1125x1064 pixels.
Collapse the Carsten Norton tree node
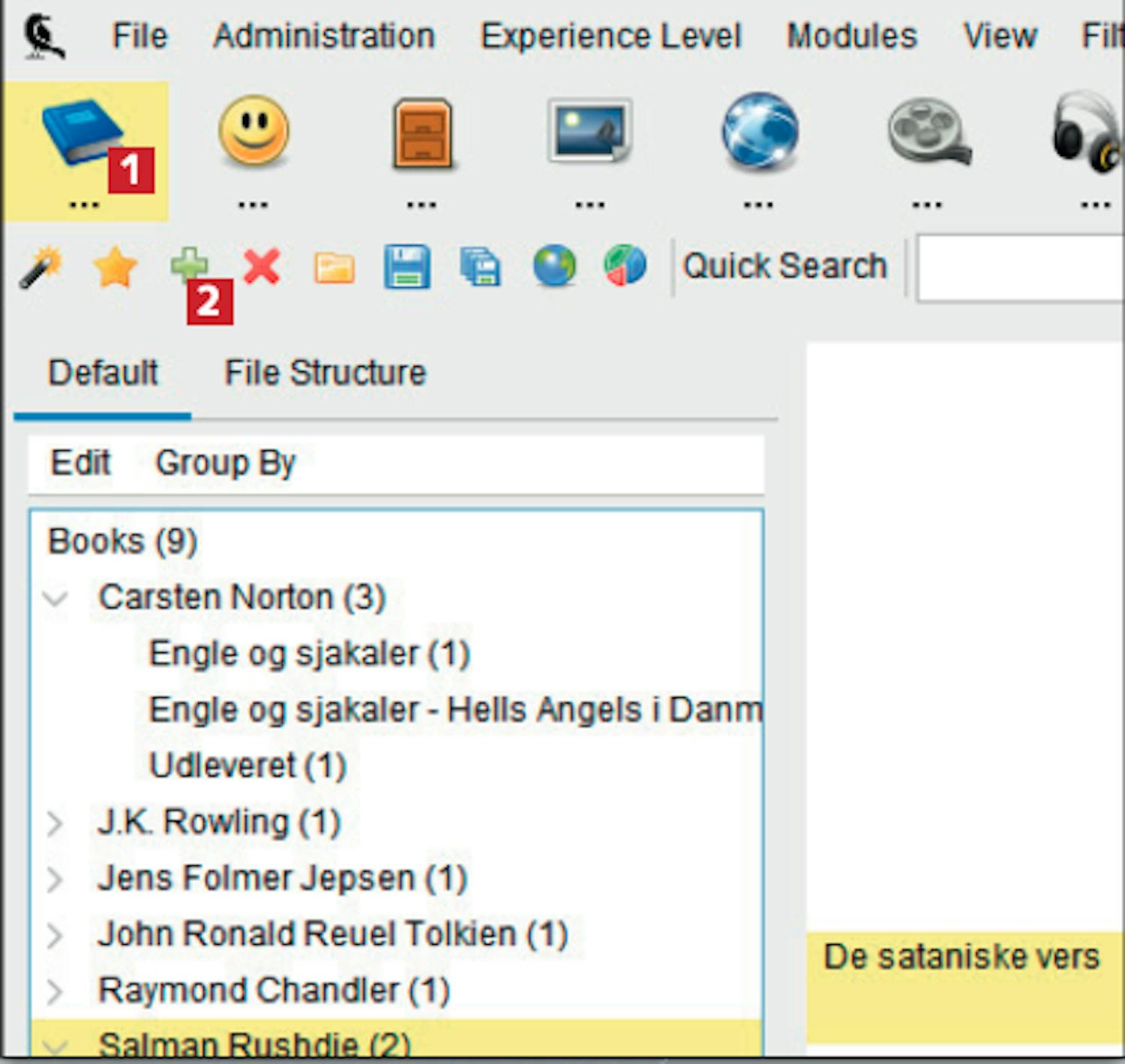(x=55, y=599)
